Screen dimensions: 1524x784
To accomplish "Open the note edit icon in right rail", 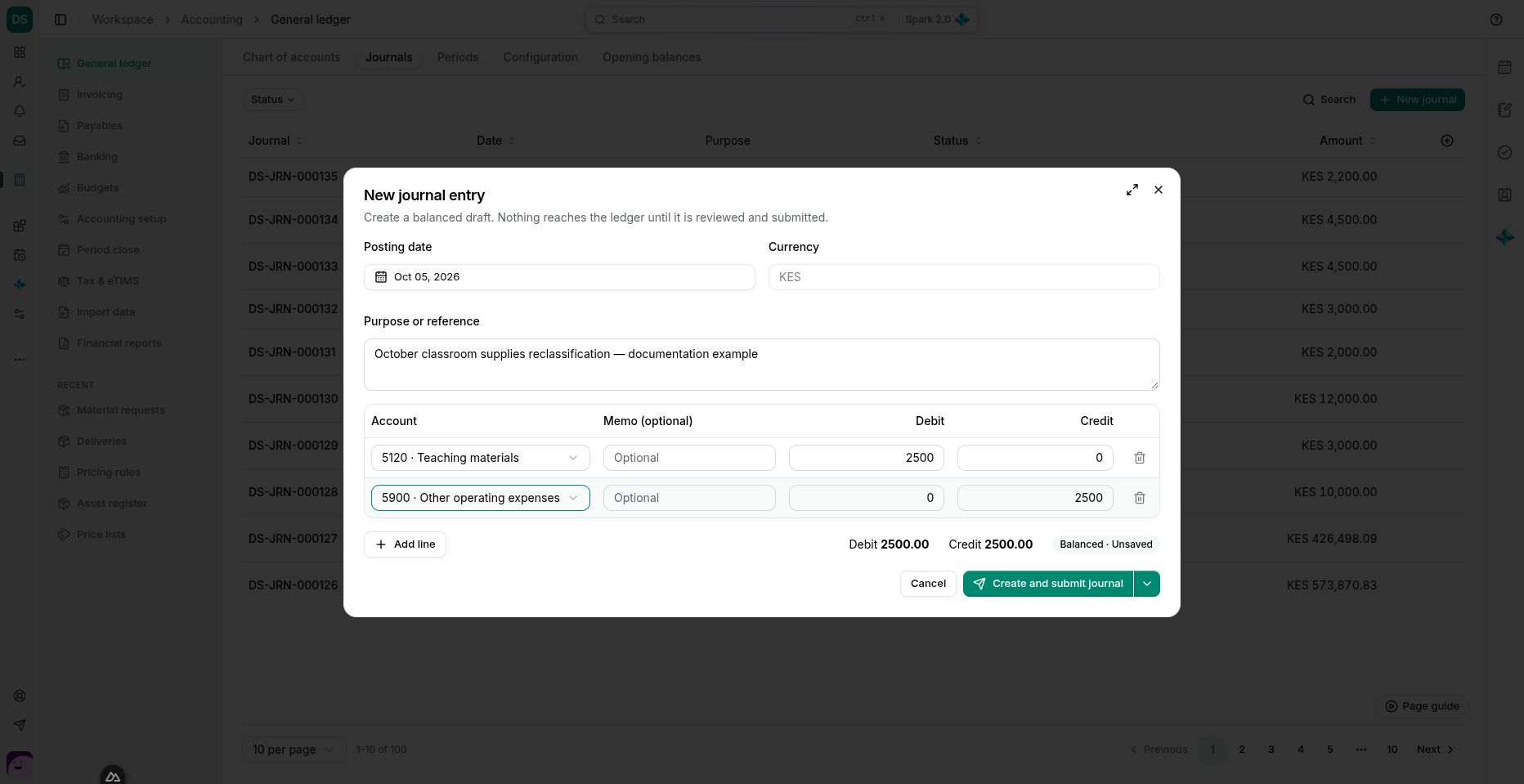I will coord(1504,110).
